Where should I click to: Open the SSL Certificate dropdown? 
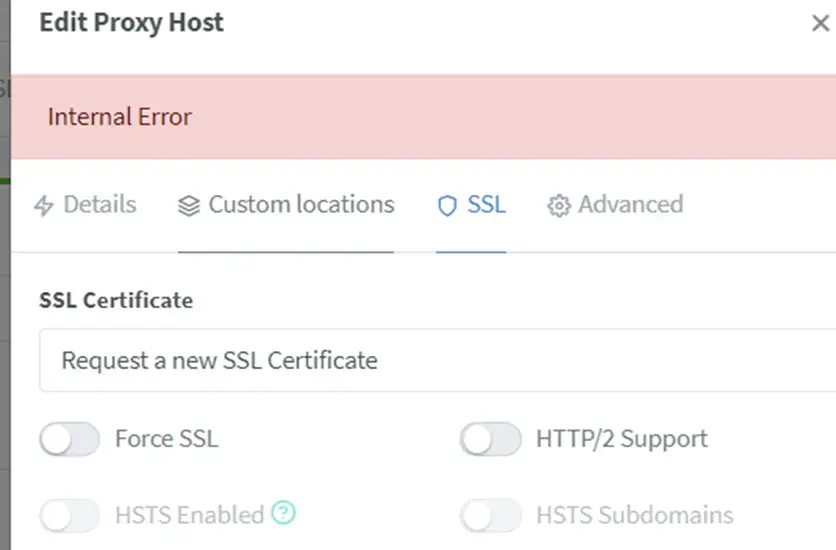click(x=437, y=360)
